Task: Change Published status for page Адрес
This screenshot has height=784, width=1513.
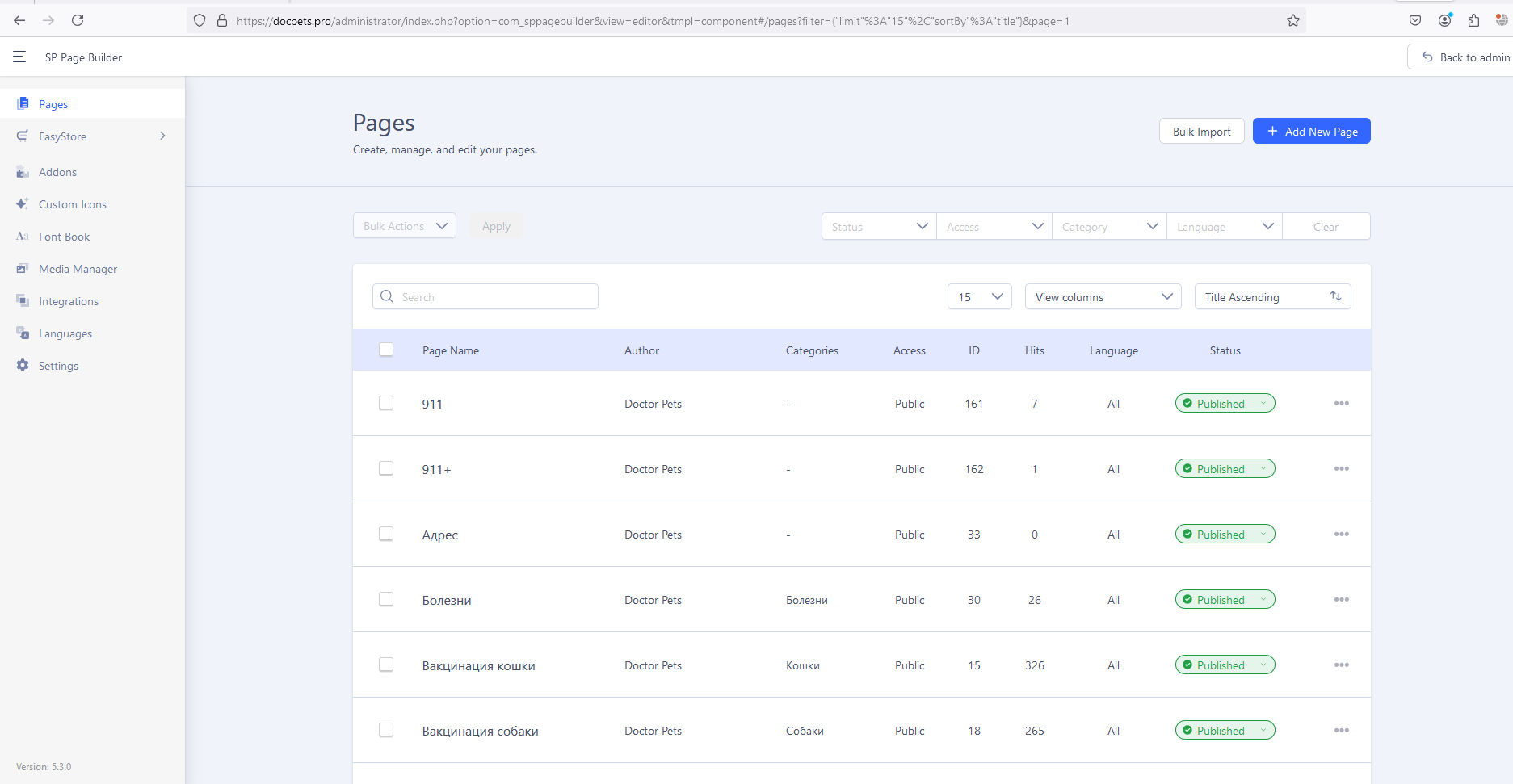Action: (1225, 534)
